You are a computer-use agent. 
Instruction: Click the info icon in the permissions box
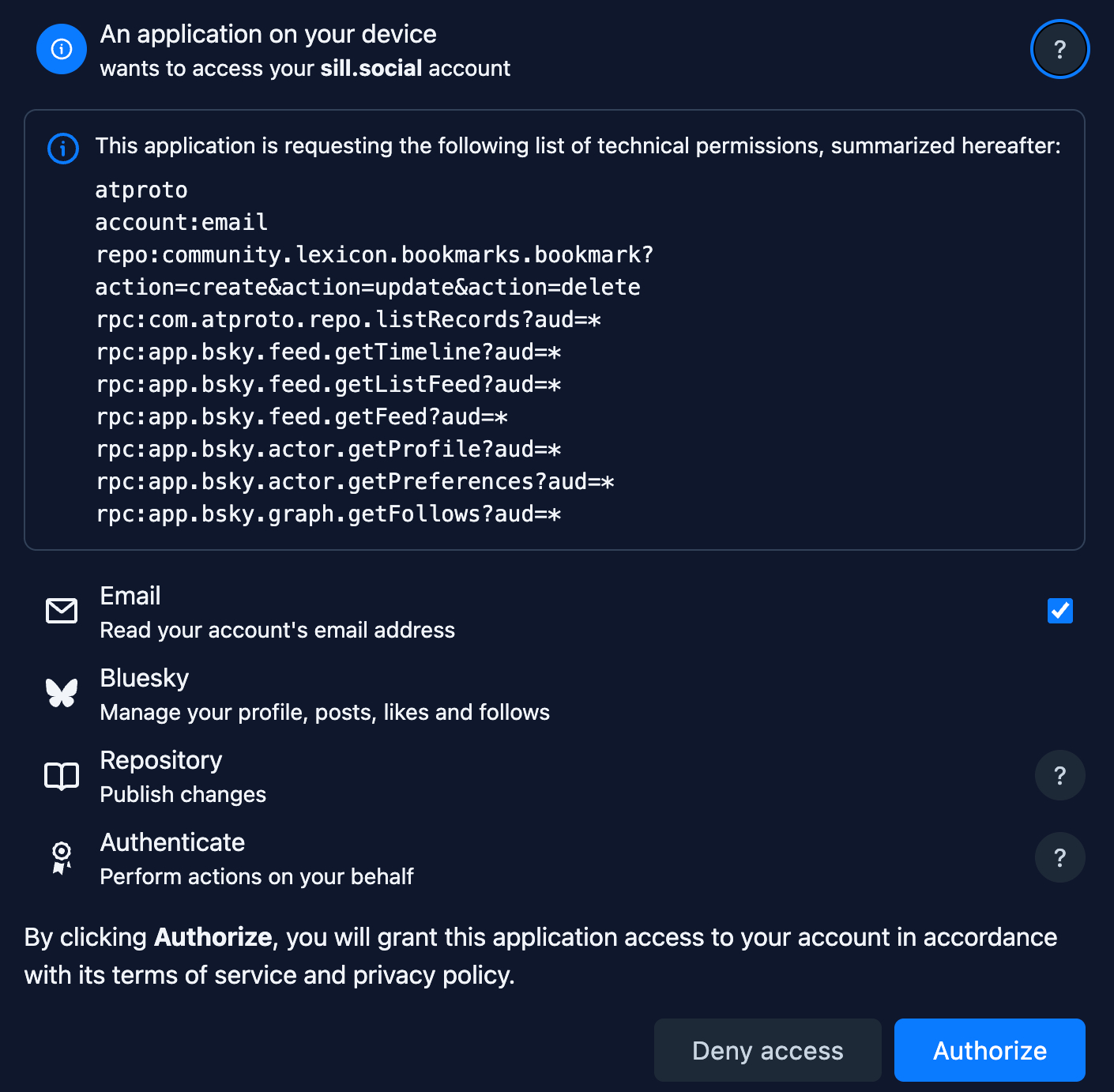click(63, 148)
